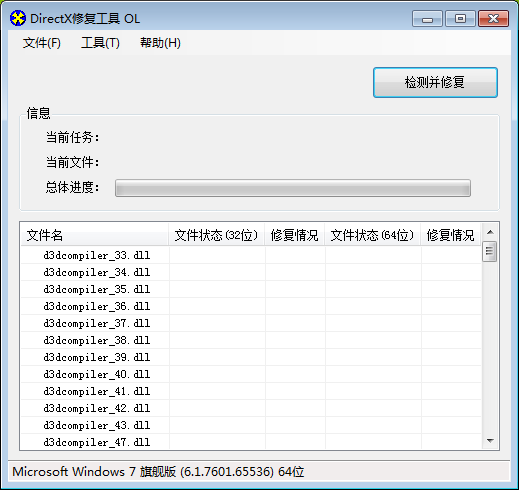
Task: Sort by the 文件名 column header
Action: pos(94,235)
